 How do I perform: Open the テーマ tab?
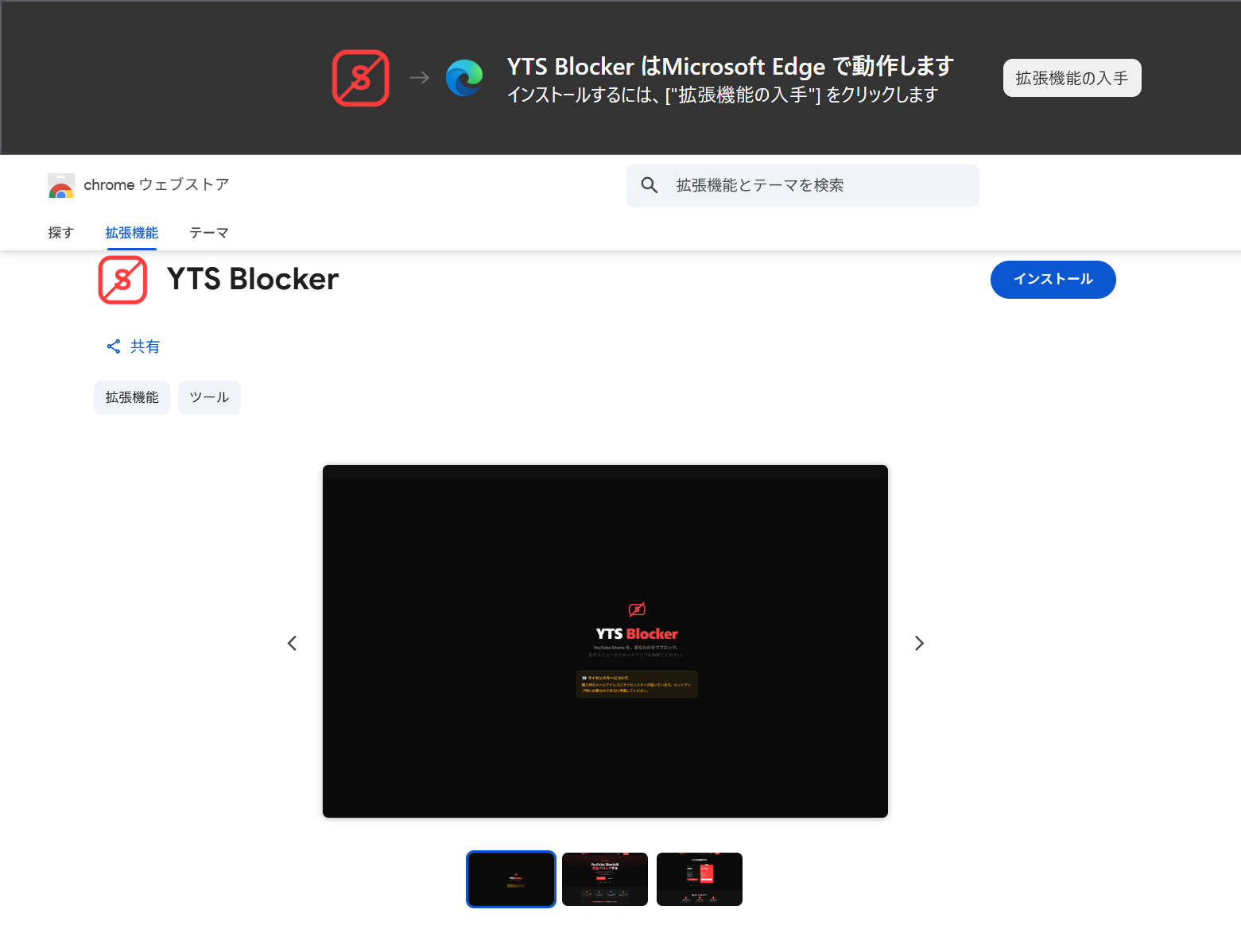[x=209, y=233]
